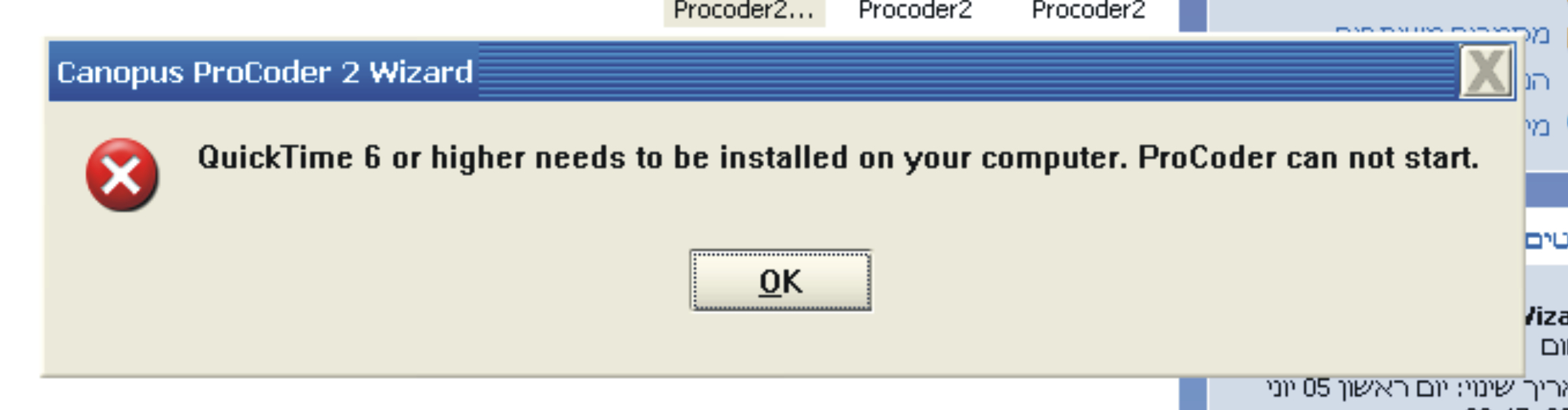
Task: Select the rightmost Procoder2 file label
Action: pos(1088,10)
